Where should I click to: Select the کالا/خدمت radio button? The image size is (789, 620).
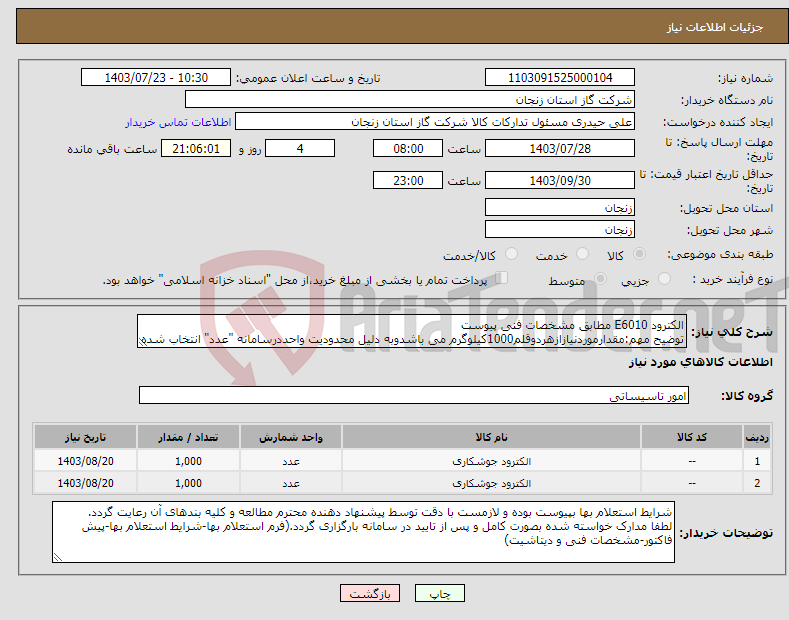coord(511,254)
